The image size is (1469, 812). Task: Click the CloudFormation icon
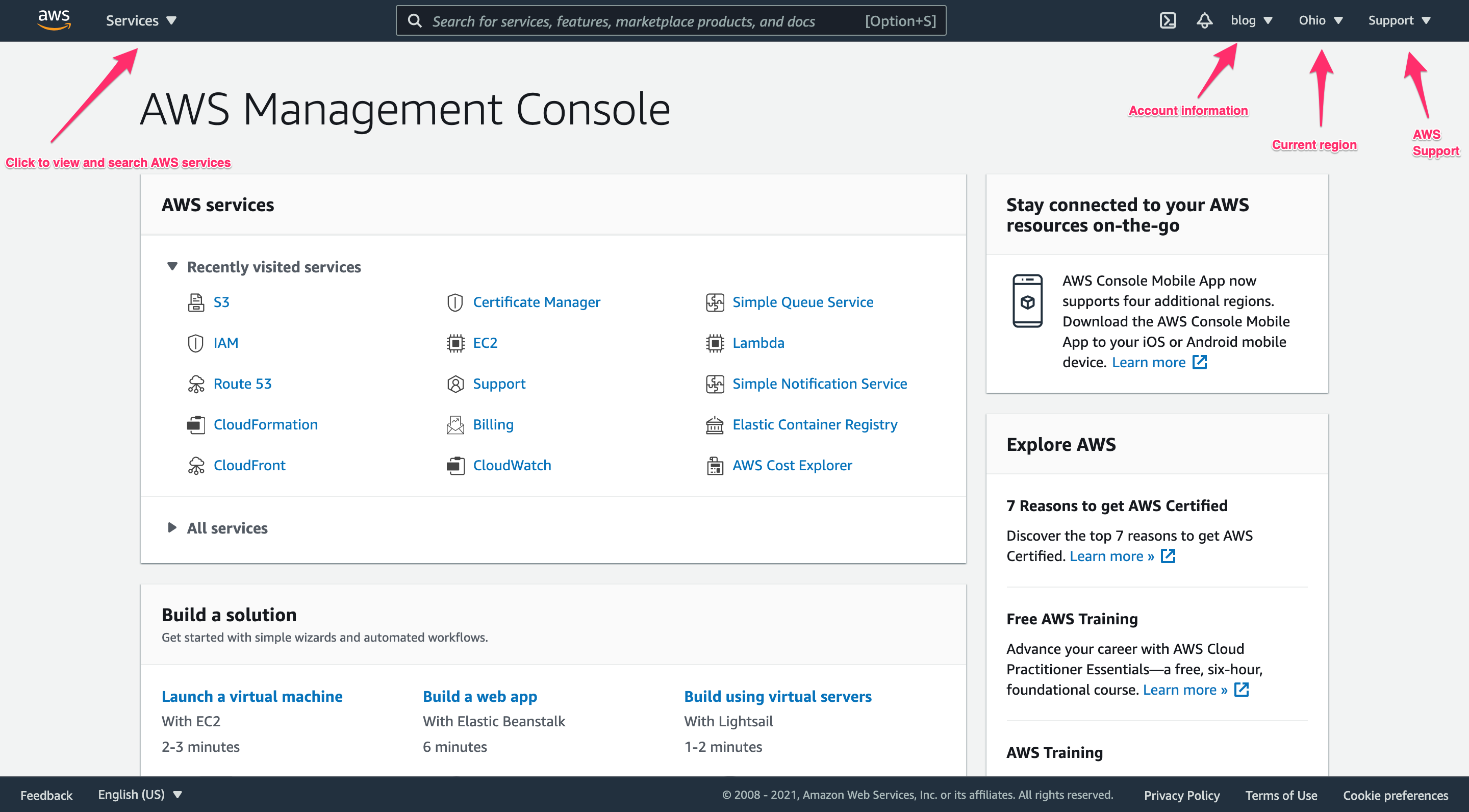tap(195, 425)
